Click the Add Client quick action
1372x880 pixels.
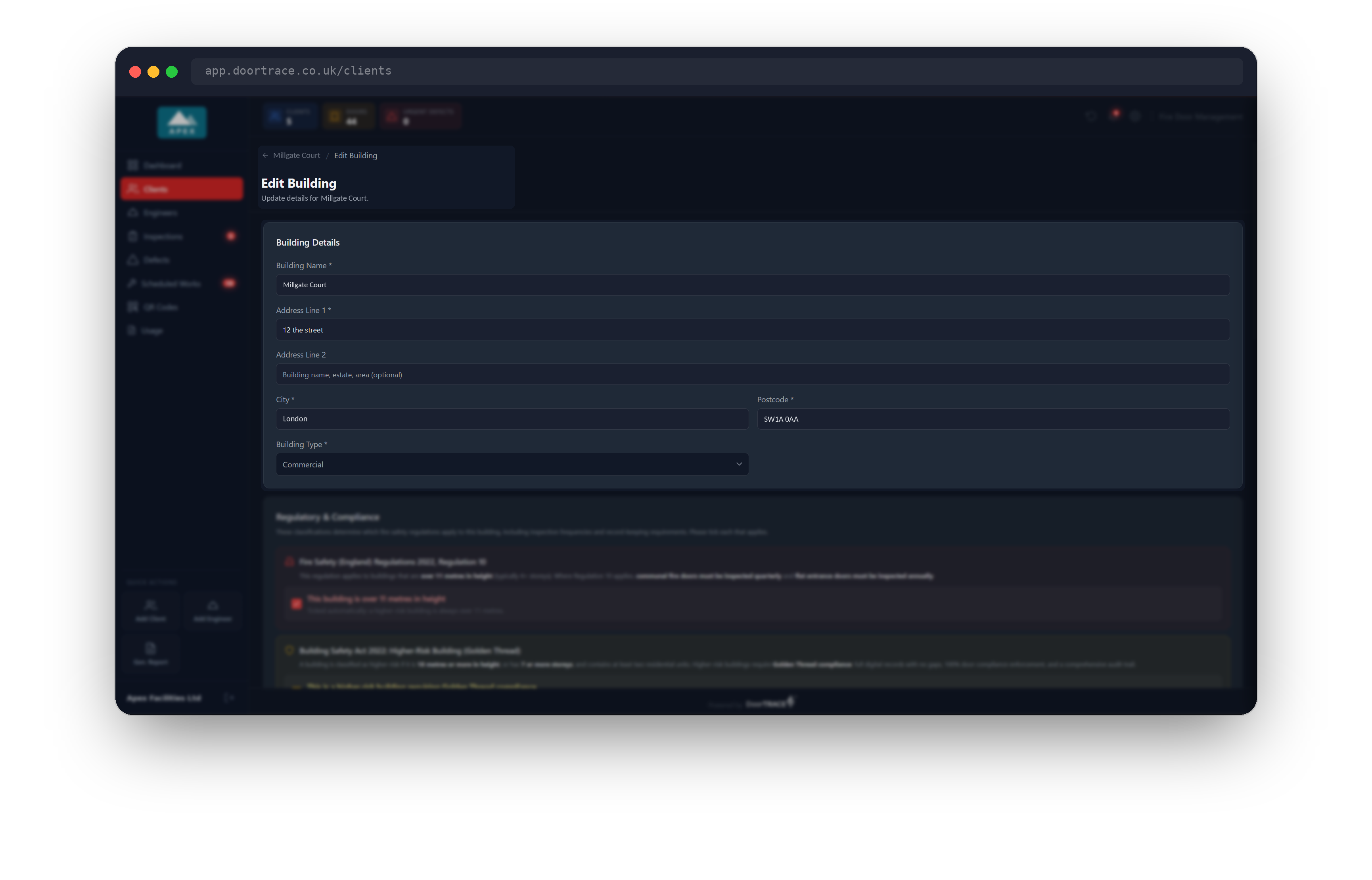[151, 611]
